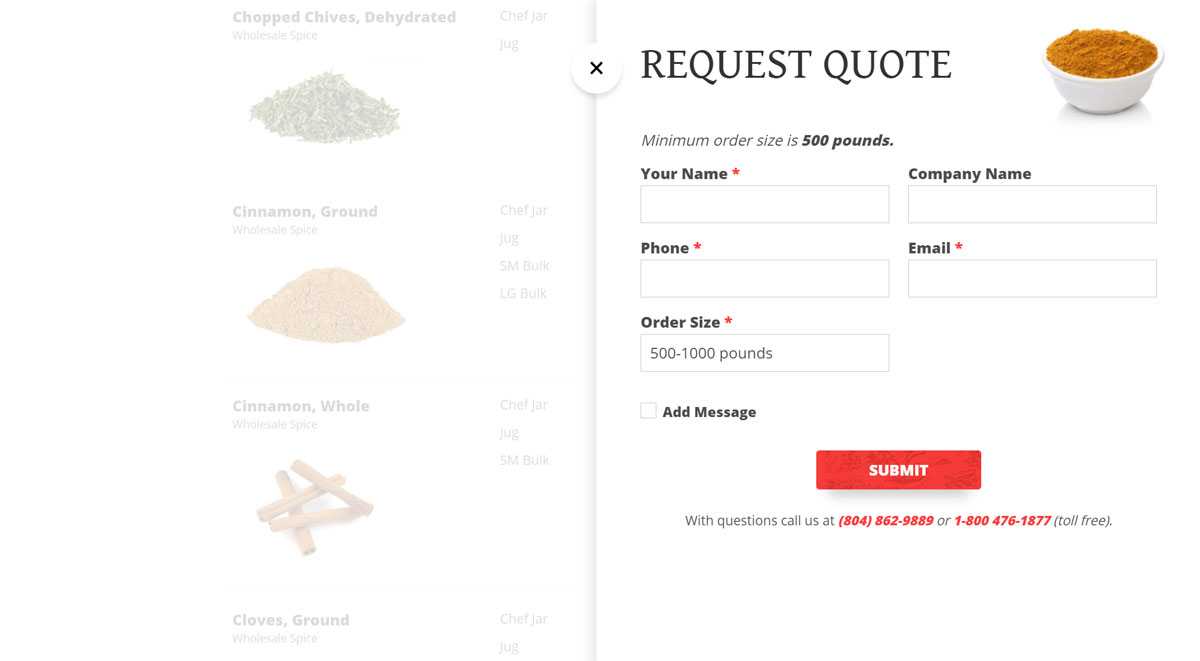This screenshot has height=661, width=1200.
Task: Click the ground cinnamon product image
Action: point(325,304)
